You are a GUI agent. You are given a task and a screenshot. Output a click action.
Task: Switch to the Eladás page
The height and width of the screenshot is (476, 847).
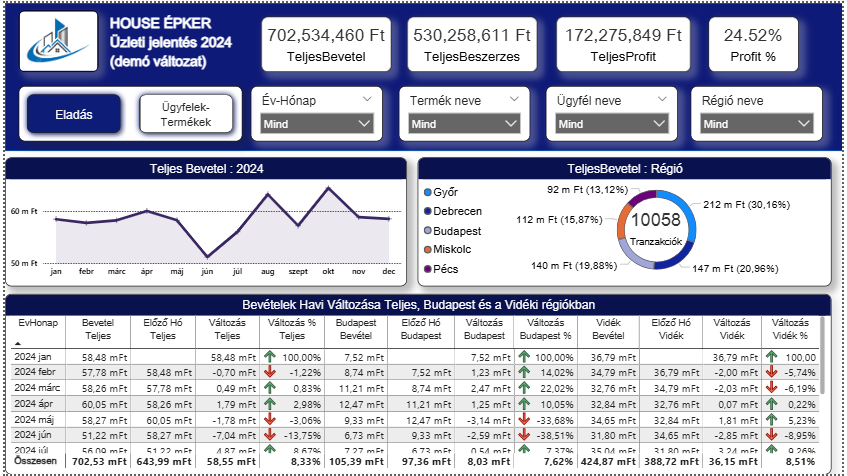click(x=74, y=114)
